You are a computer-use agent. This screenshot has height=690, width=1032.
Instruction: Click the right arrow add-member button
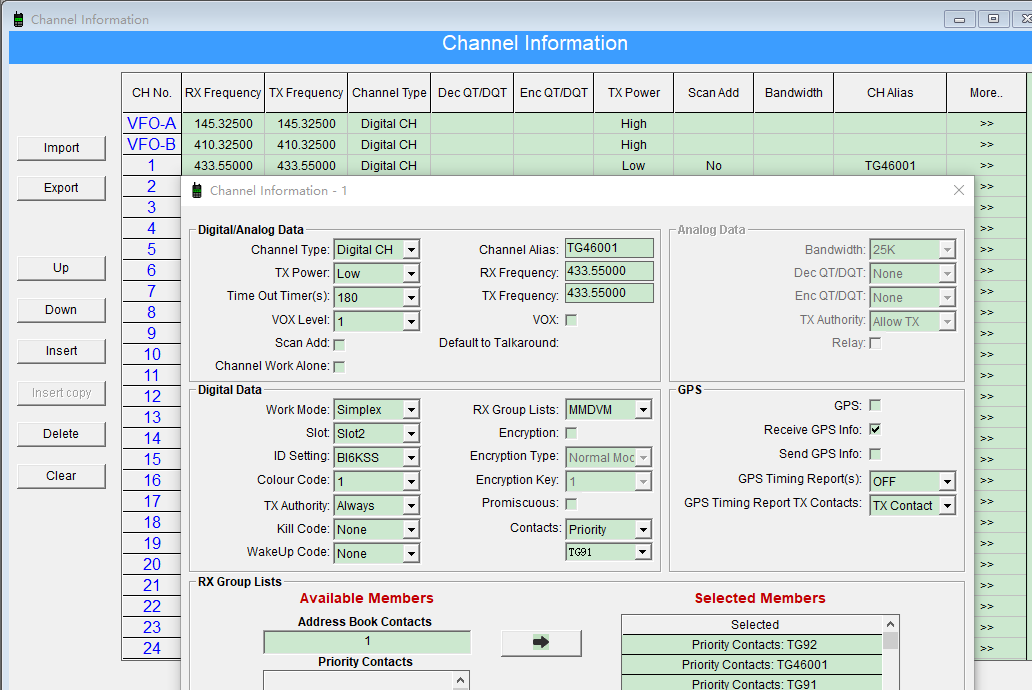541,643
